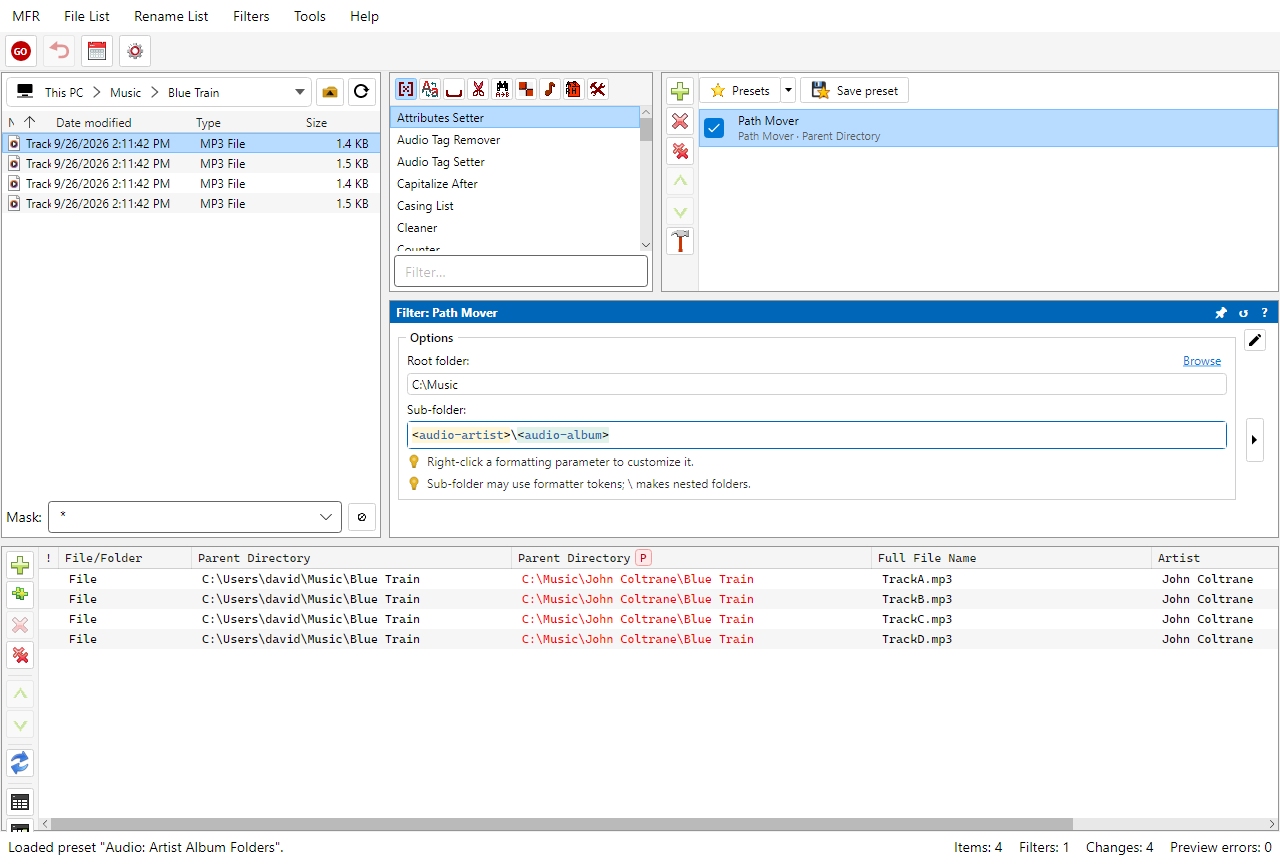The image size is (1280, 860).
Task: Sort files by the Date modified column
Action: point(93,123)
